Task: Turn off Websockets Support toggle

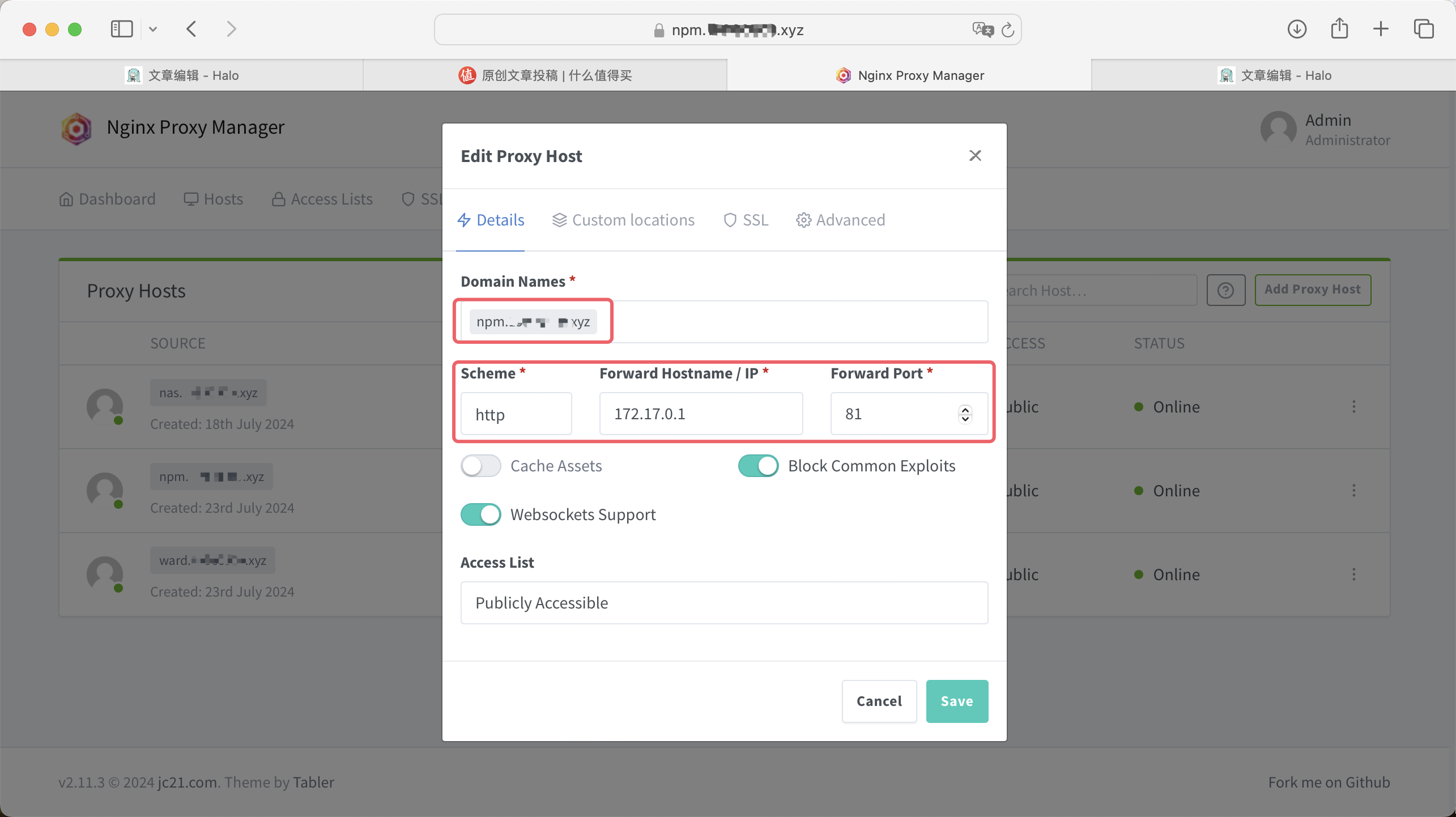Action: pyautogui.click(x=480, y=514)
